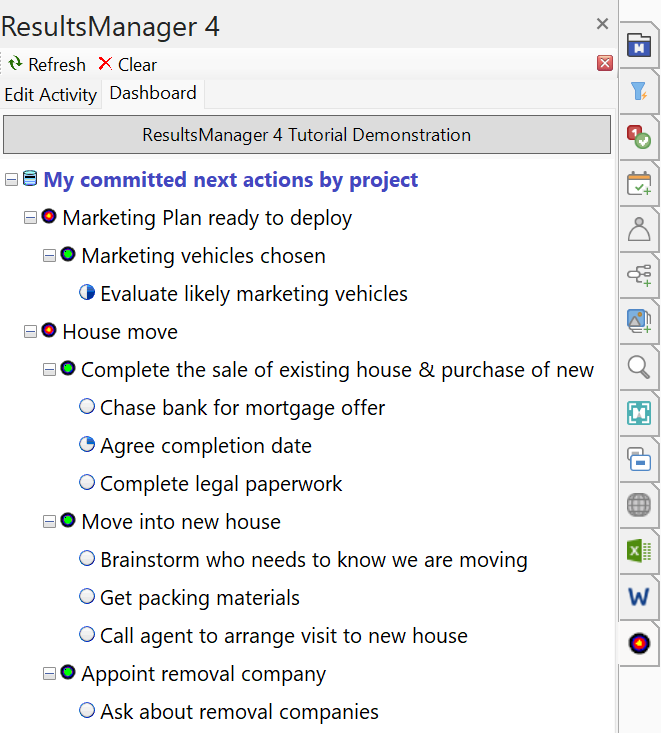Select Complete the sale of existing house item
This screenshot has width=661, height=733.
[x=338, y=370]
